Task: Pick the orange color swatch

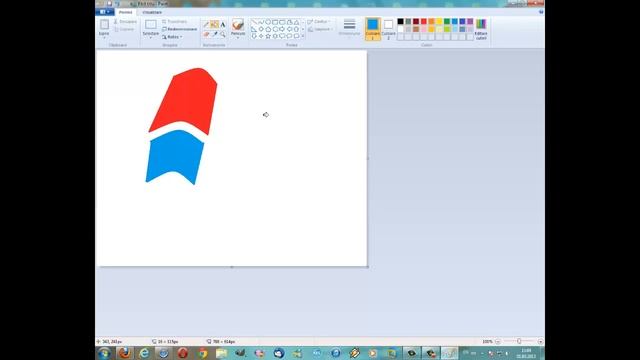Action: tap(431, 22)
